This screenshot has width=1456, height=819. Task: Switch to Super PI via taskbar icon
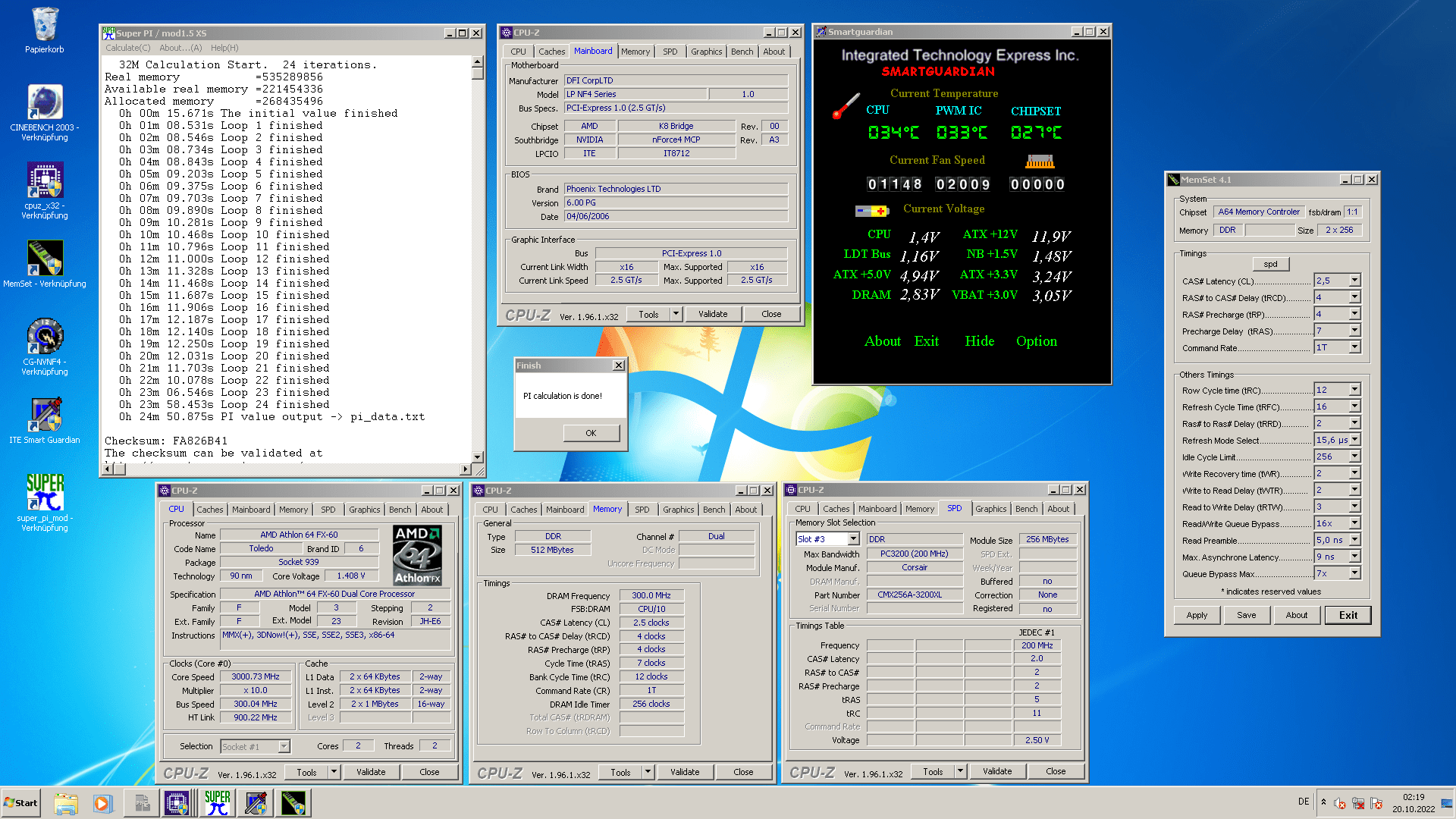217,803
